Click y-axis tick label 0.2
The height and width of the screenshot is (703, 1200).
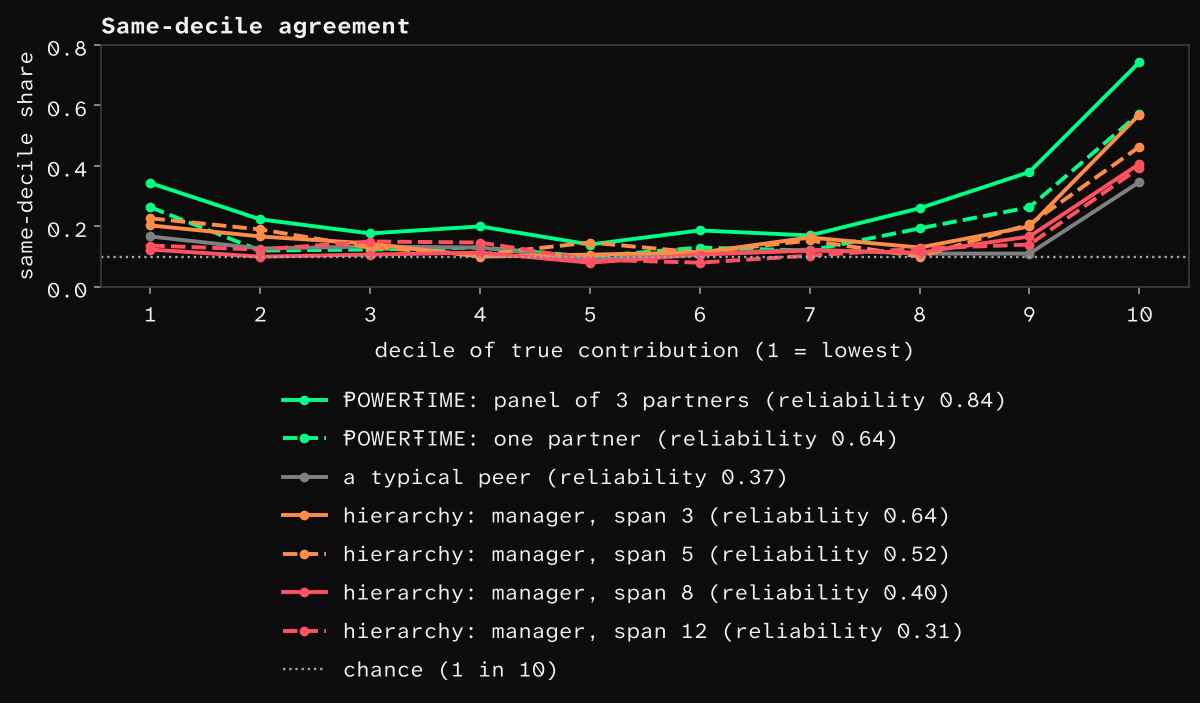click(x=68, y=227)
